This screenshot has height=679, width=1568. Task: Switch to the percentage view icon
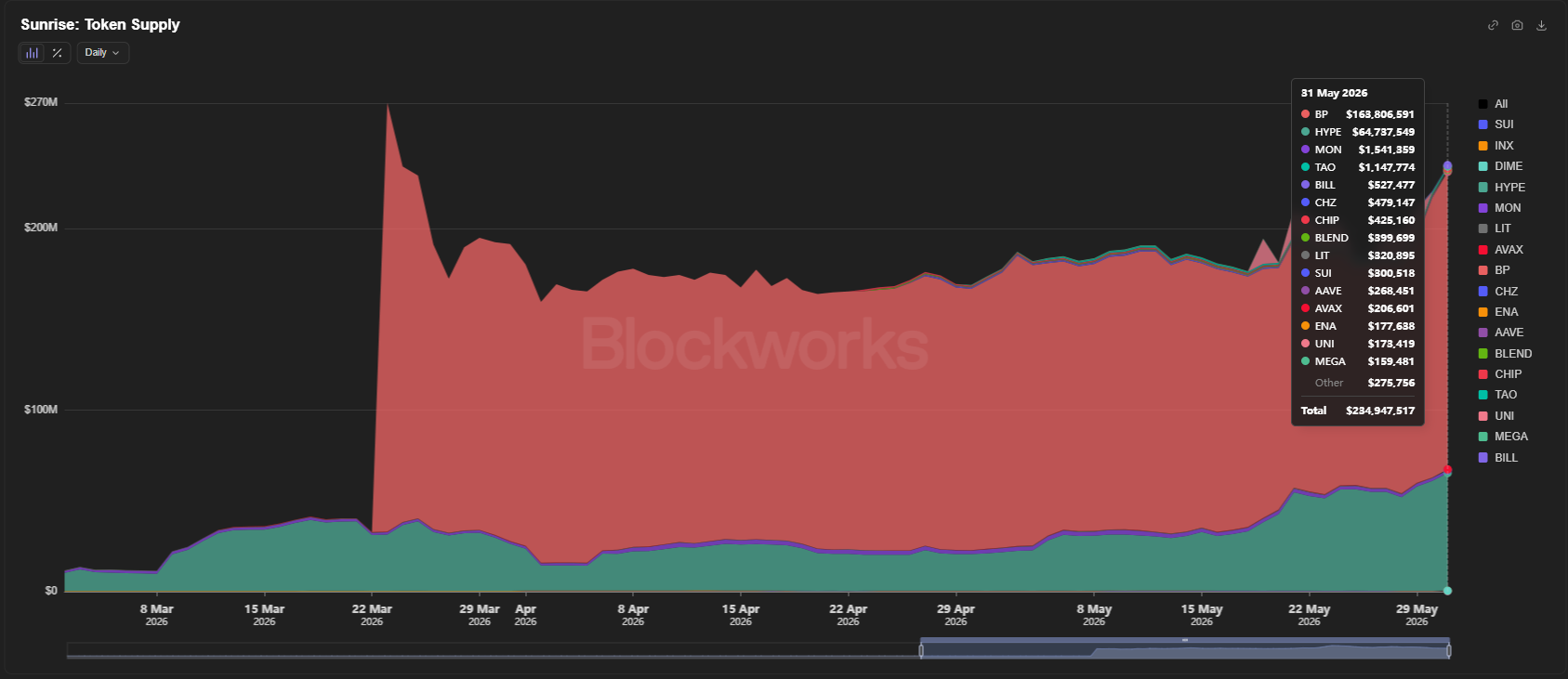(58, 53)
